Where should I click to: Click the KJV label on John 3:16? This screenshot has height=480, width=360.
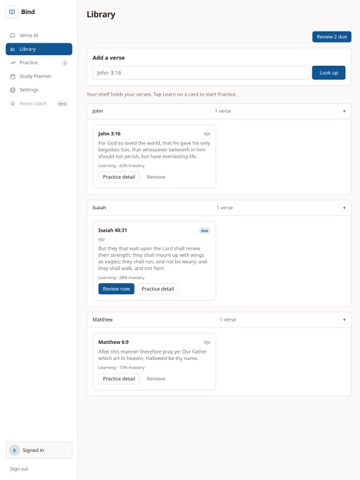[207, 134]
